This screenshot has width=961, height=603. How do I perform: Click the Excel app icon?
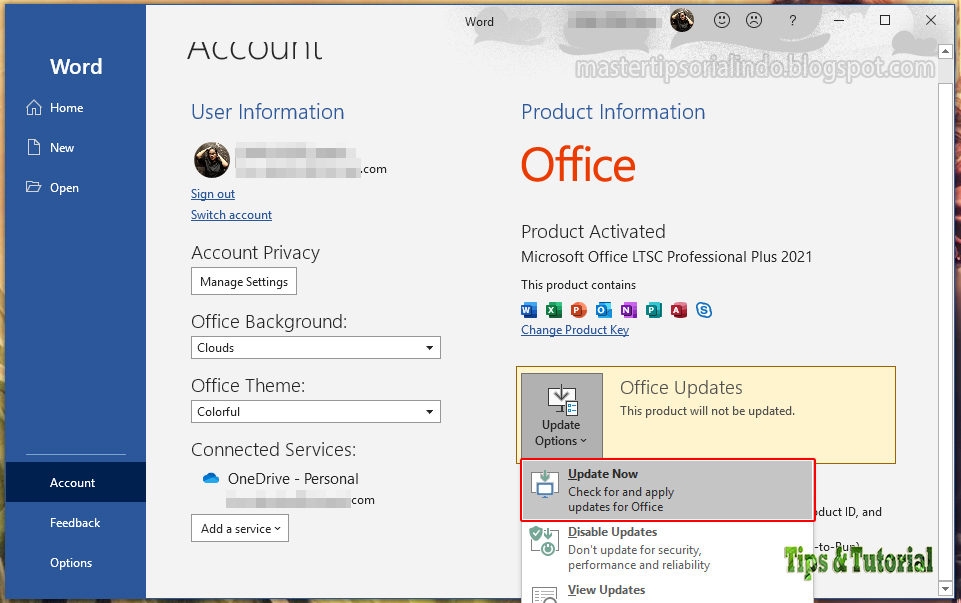pos(553,310)
